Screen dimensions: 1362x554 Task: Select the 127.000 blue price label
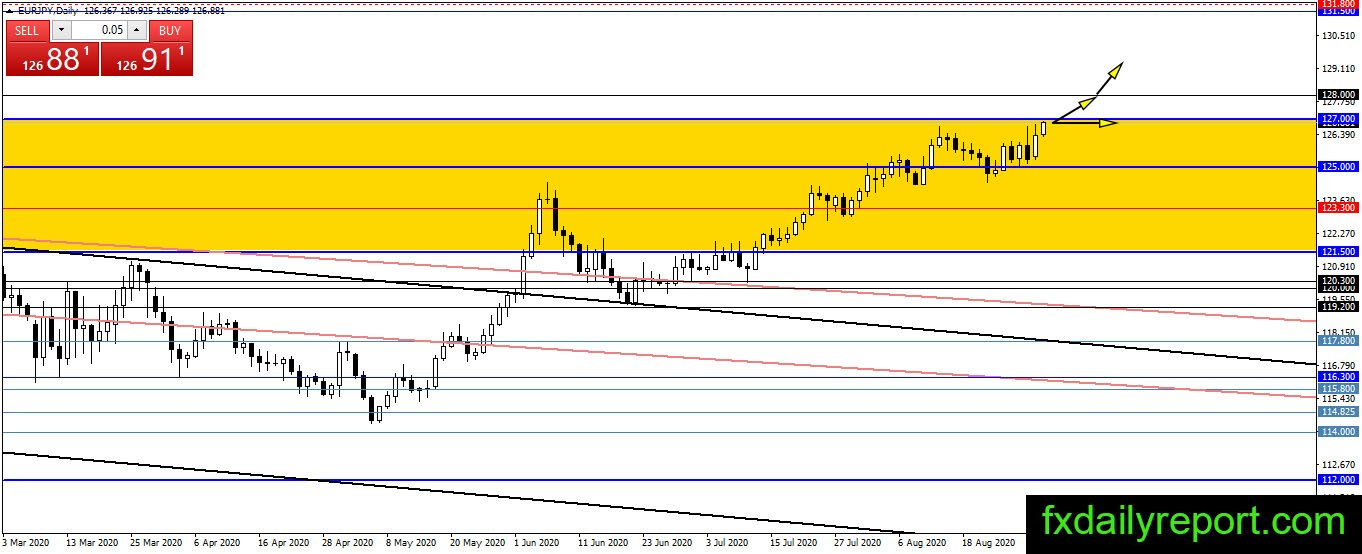[x=1338, y=119]
